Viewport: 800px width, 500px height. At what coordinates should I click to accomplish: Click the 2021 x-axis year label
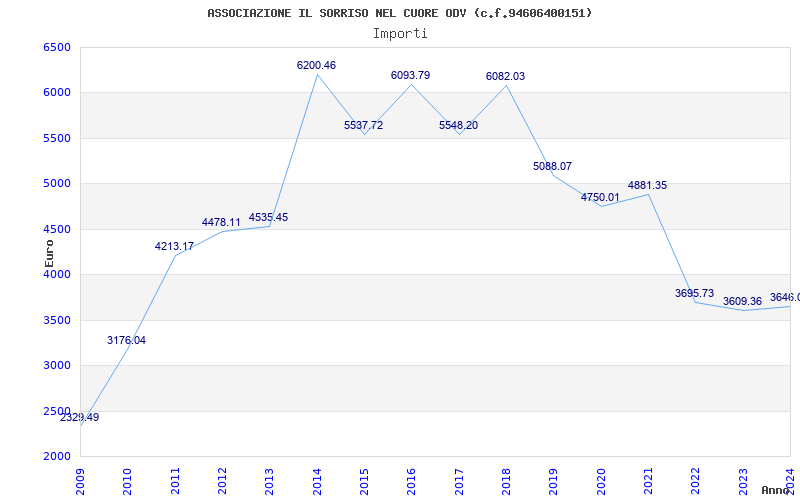(x=648, y=482)
